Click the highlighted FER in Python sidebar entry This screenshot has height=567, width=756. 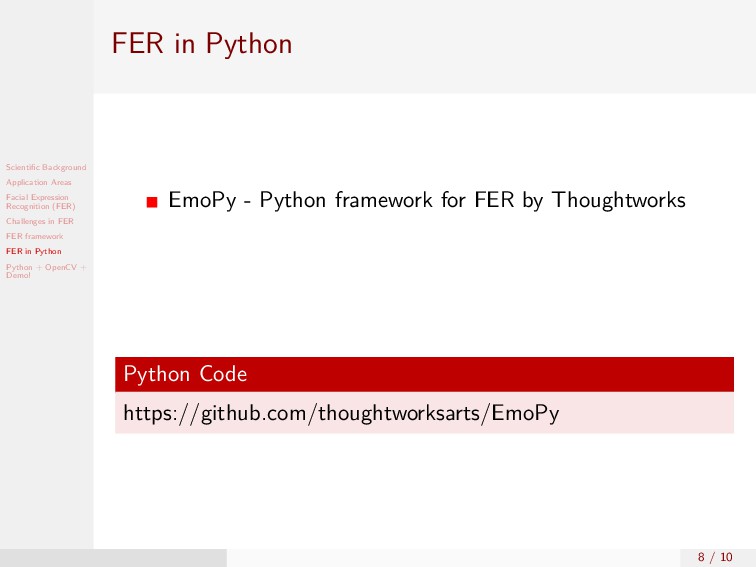34,251
